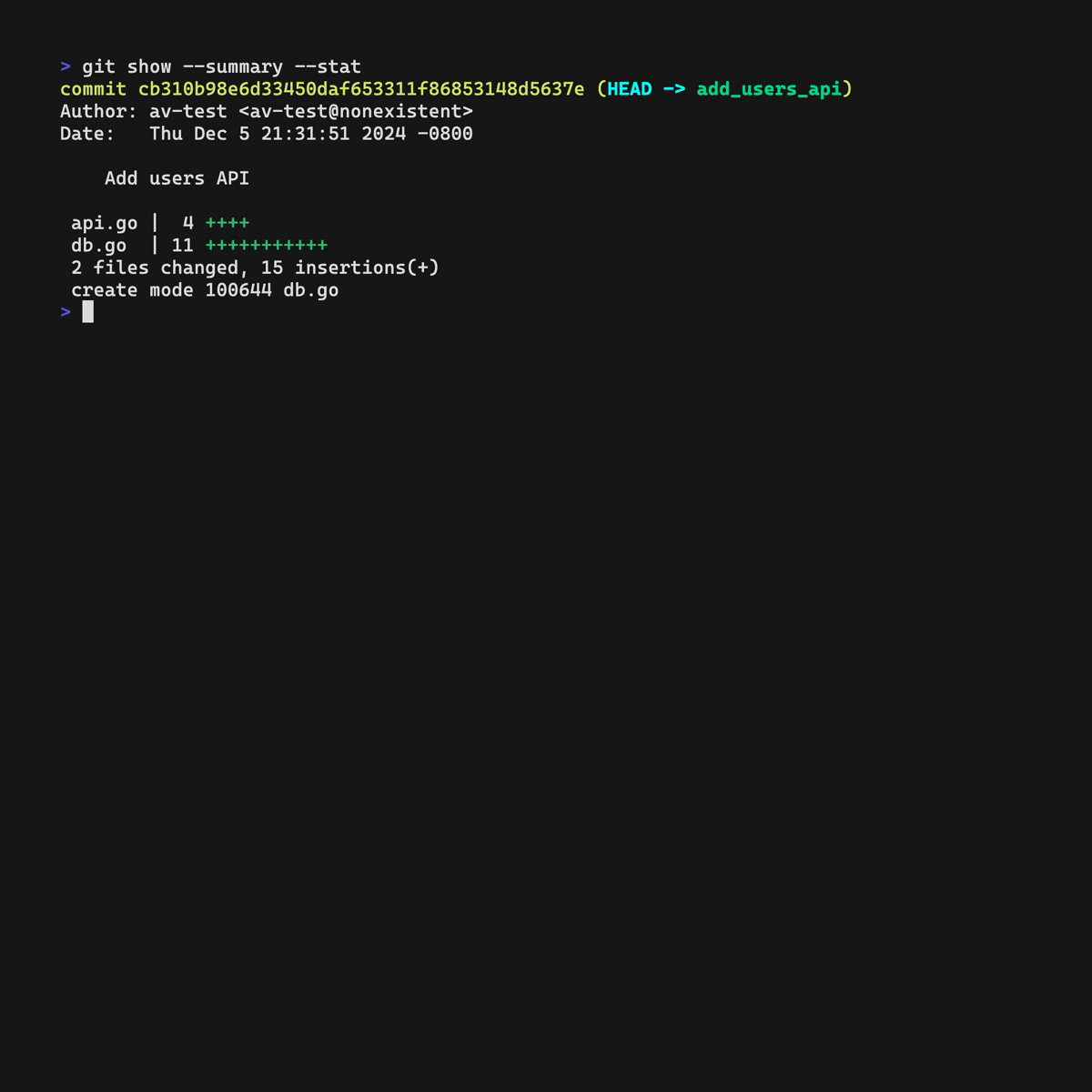
Task: Click the api.go filename in stat output
Action: point(105,224)
